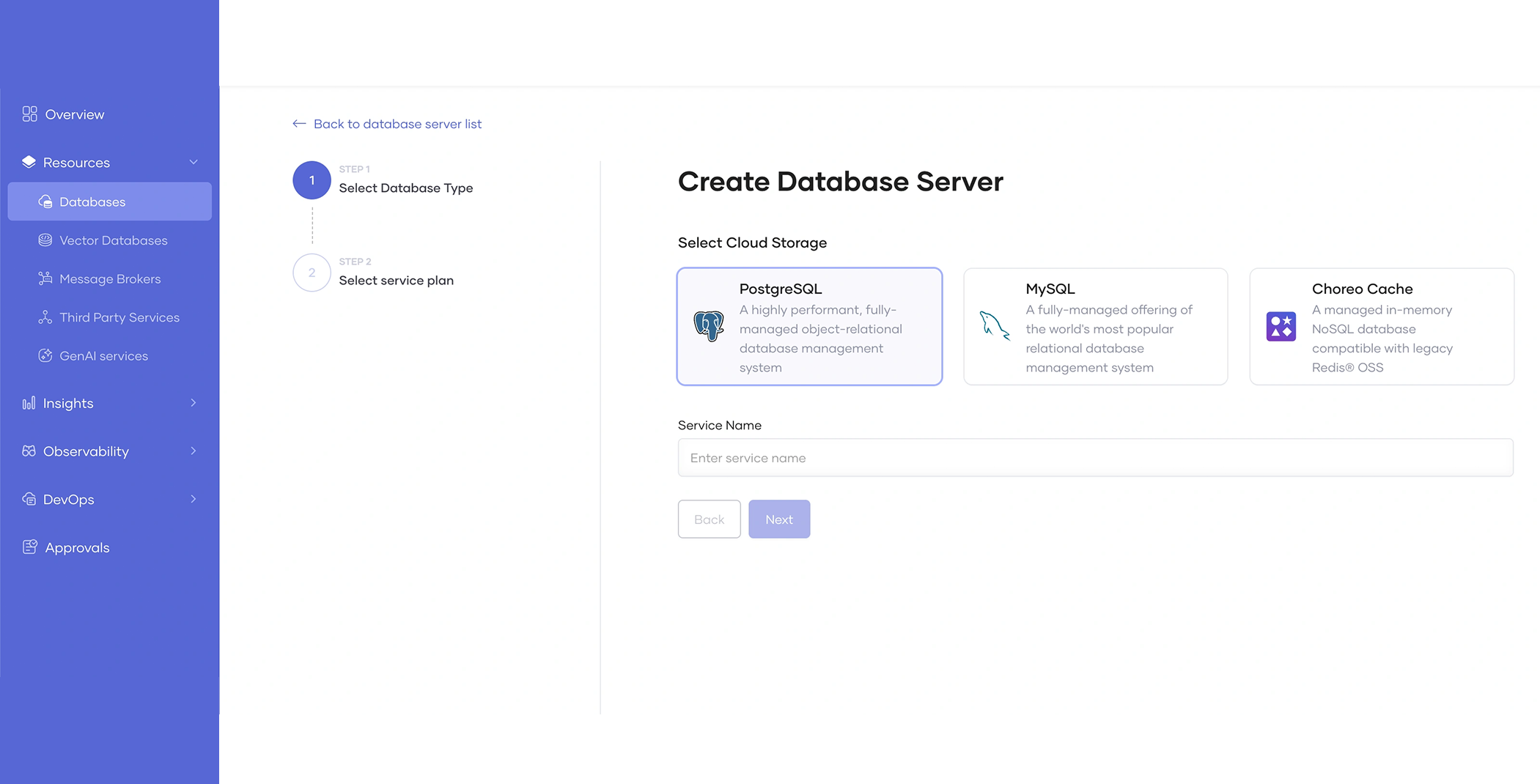Click the Choreo Cache shapes icon
This screenshot has width=1540, height=784.
1281,327
